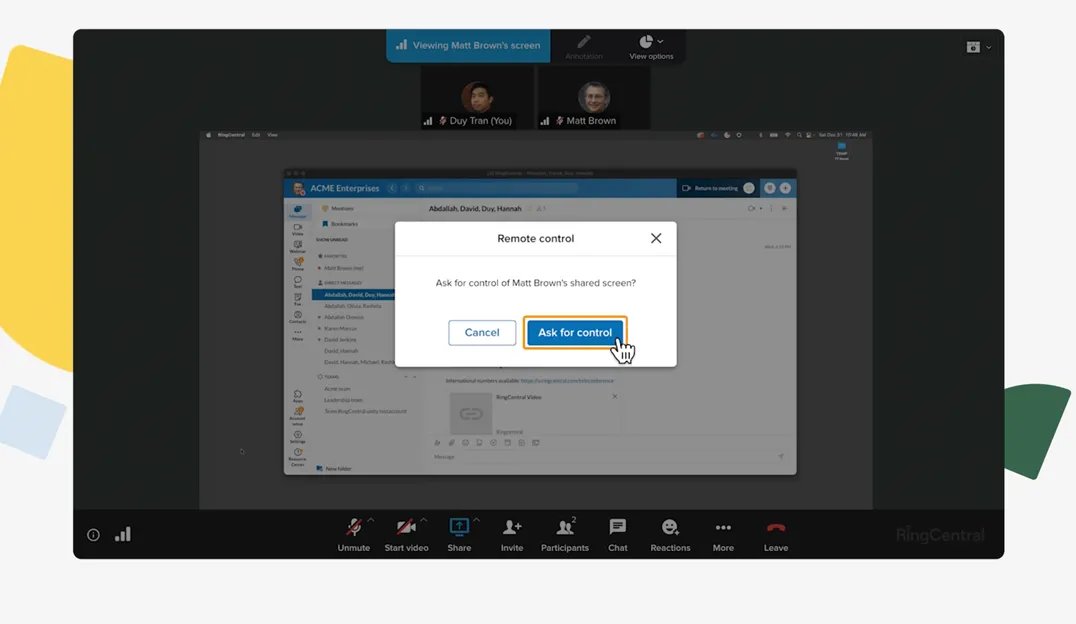The height and width of the screenshot is (624, 1076).
Task: Expand video options arrow beside Start video
Action: pyautogui.click(x=423, y=520)
